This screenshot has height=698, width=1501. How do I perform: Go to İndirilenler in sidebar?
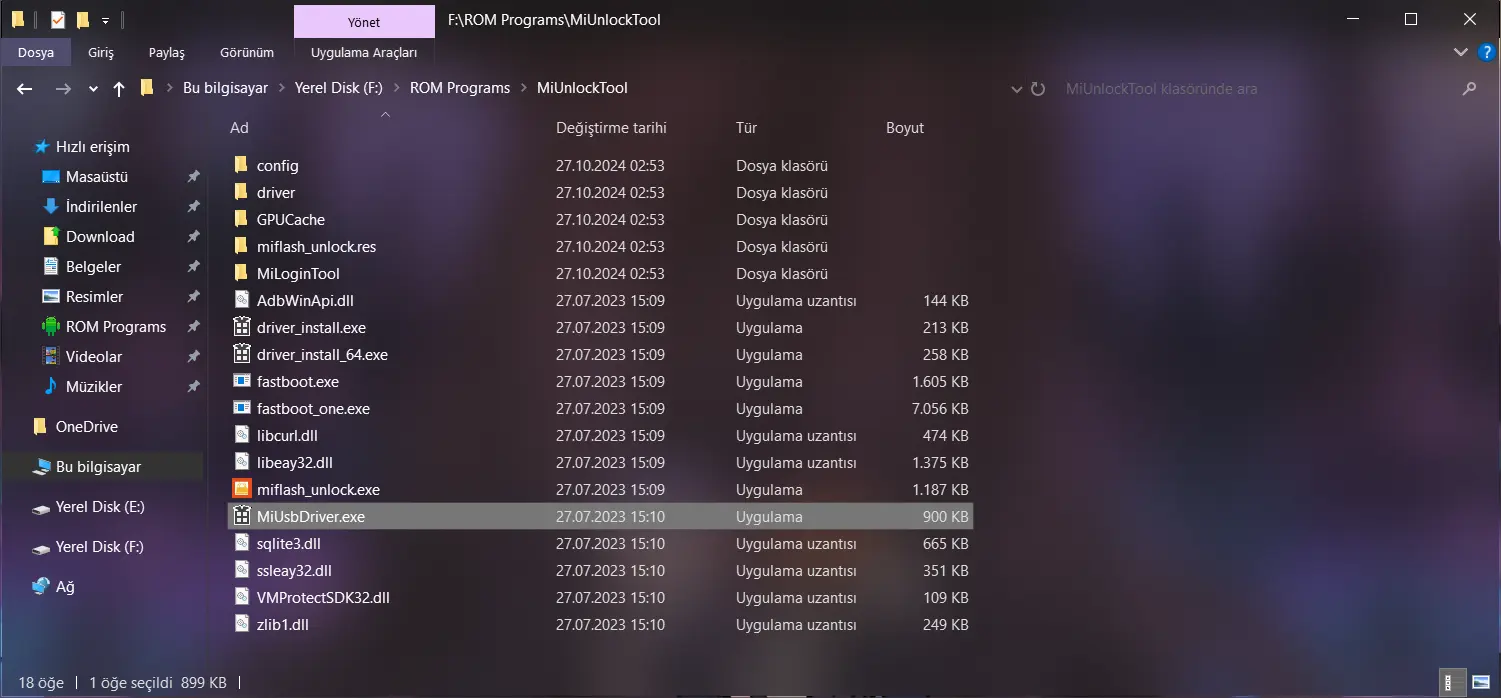click(x=101, y=206)
